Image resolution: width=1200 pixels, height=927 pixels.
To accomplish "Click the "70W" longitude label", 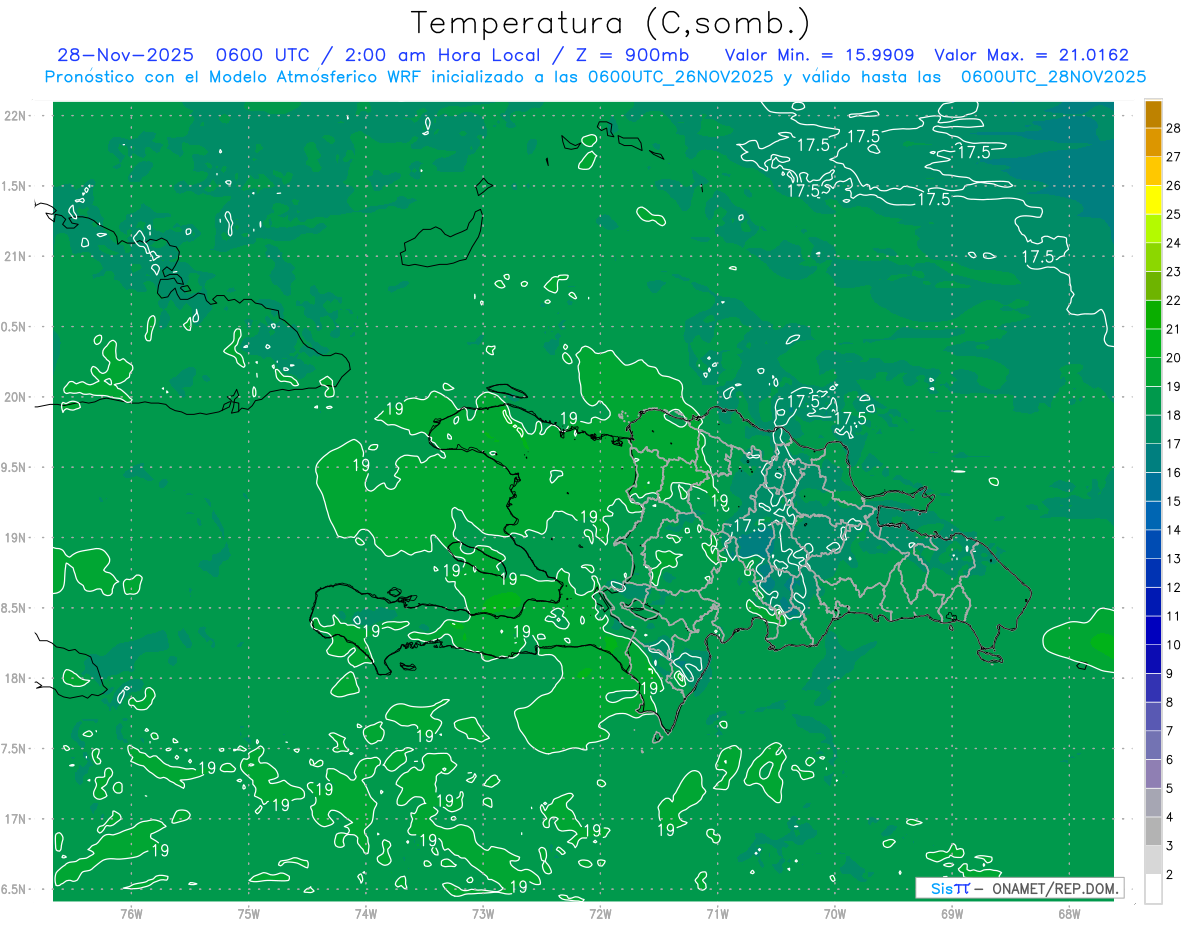I will coord(835,913).
